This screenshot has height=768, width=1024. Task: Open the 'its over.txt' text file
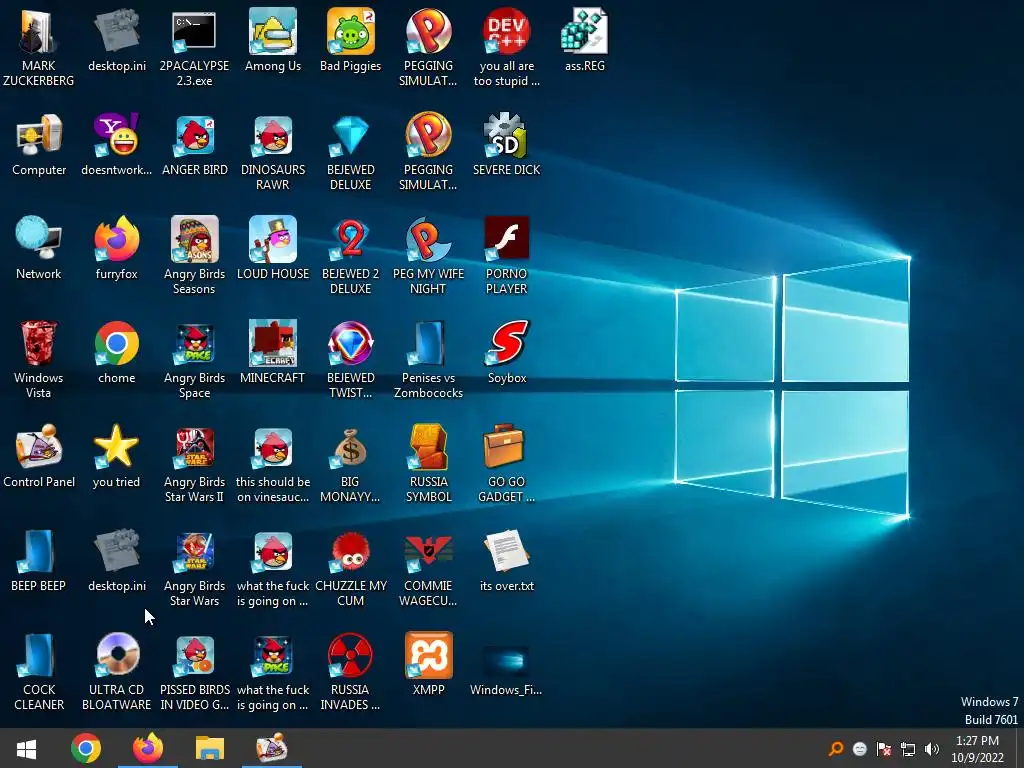tap(507, 560)
